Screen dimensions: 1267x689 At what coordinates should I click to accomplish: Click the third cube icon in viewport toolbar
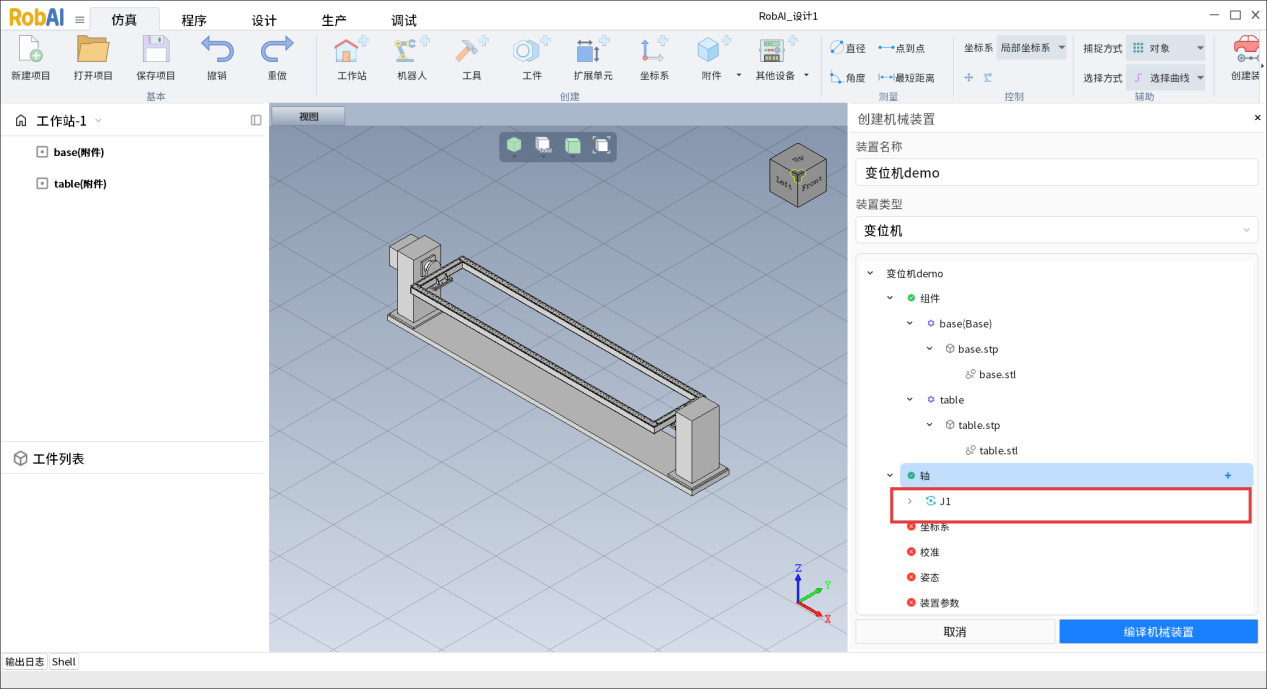[x=572, y=146]
